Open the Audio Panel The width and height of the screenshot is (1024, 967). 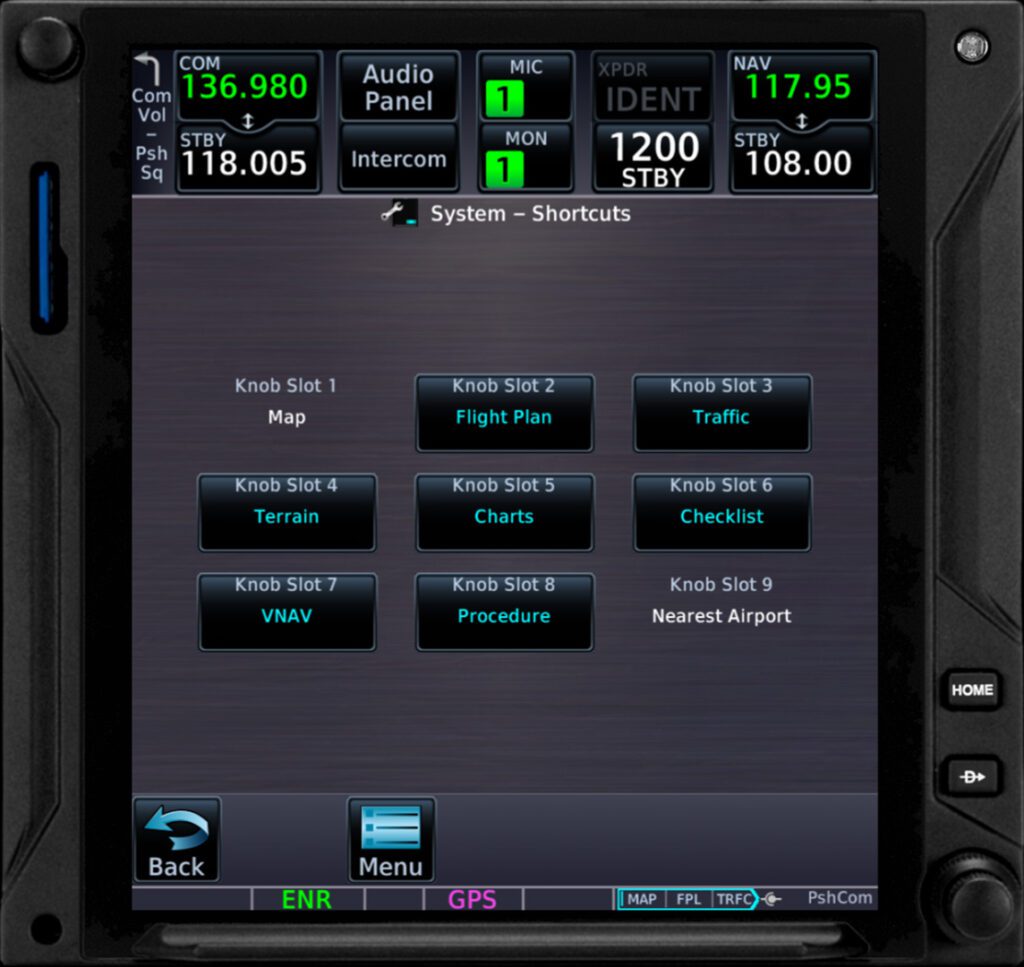(x=398, y=87)
